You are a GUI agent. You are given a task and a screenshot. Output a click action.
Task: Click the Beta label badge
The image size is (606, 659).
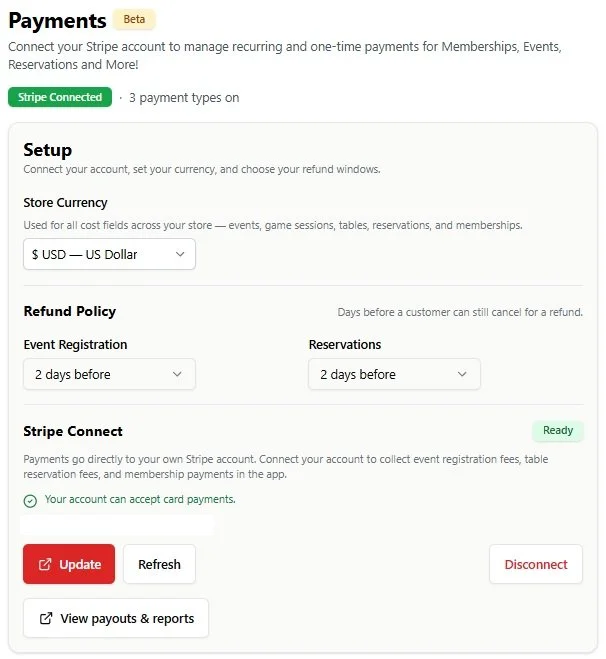coord(134,19)
